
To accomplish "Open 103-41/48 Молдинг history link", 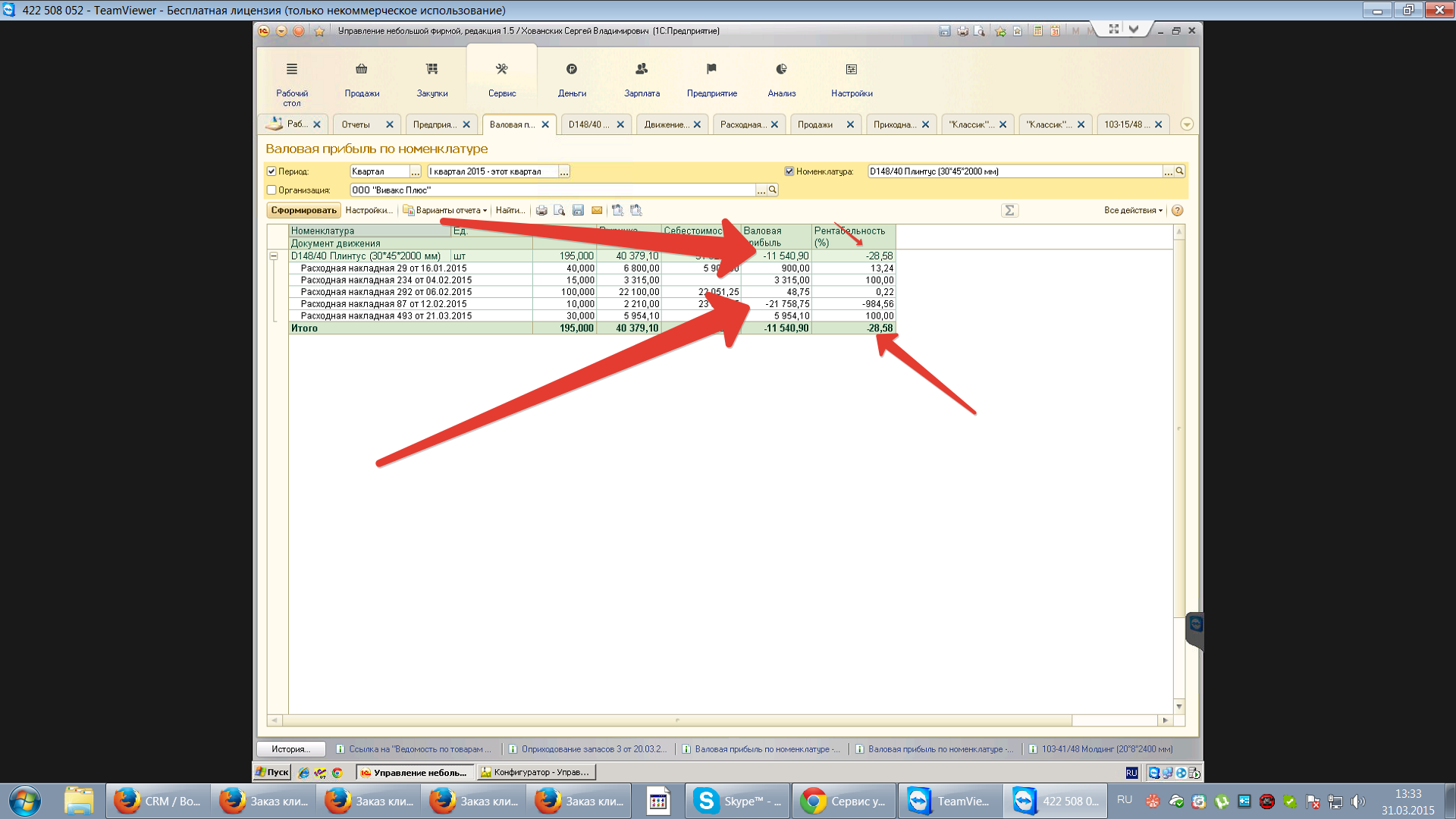I will point(1101,749).
